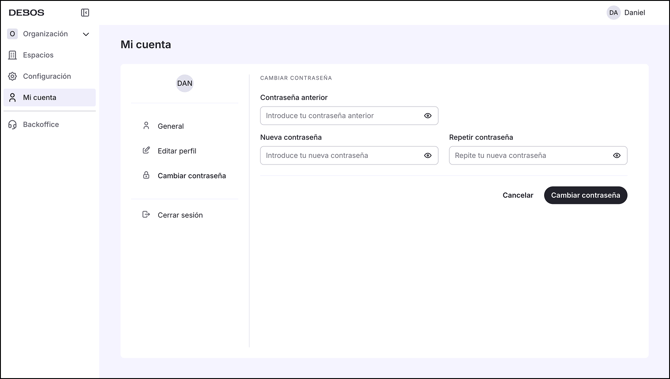This screenshot has width=670, height=379.
Task: Click the Cerrar sesión logout icon
Action: (146, 214)
